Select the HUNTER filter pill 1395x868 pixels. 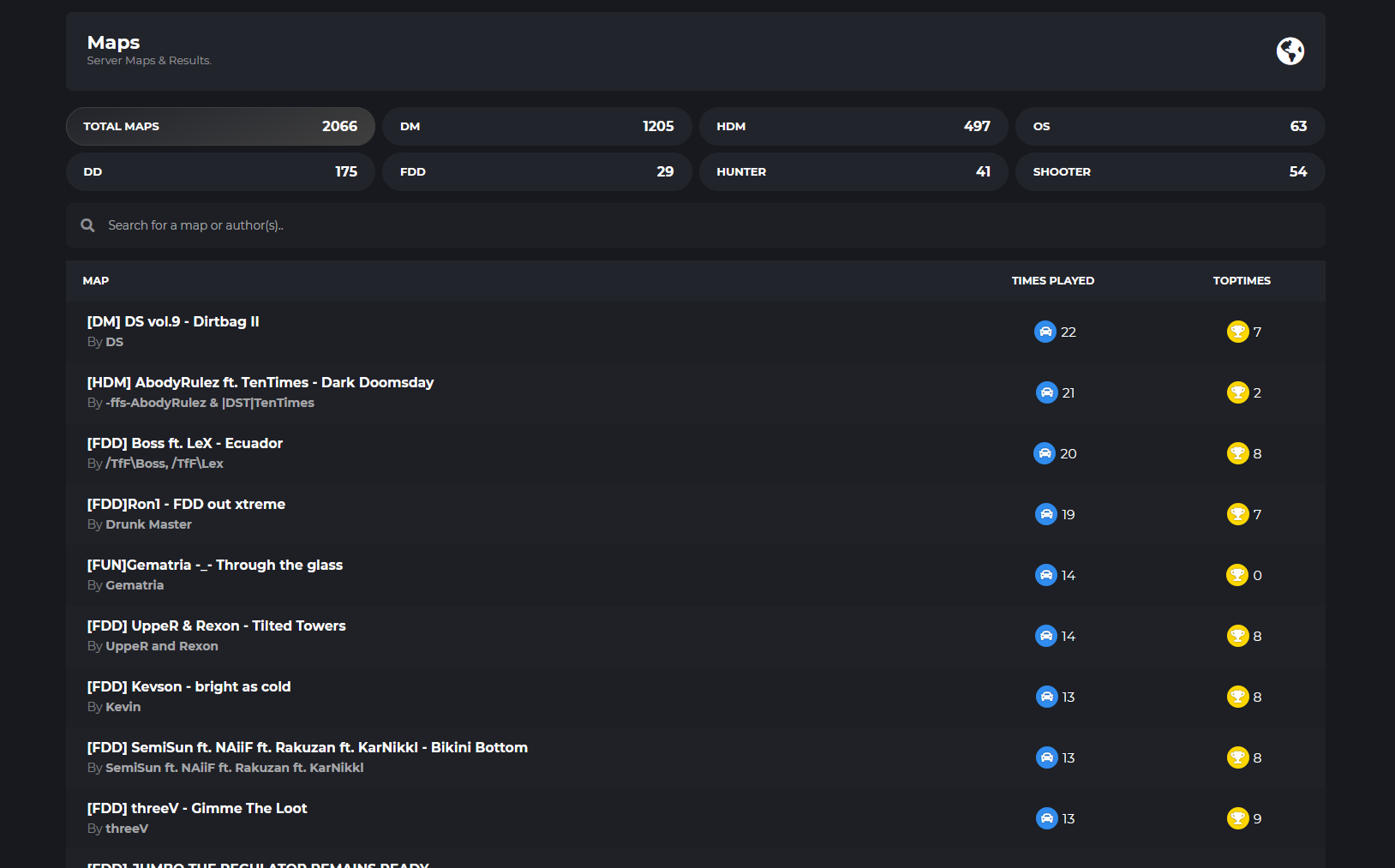click(853, 171)
